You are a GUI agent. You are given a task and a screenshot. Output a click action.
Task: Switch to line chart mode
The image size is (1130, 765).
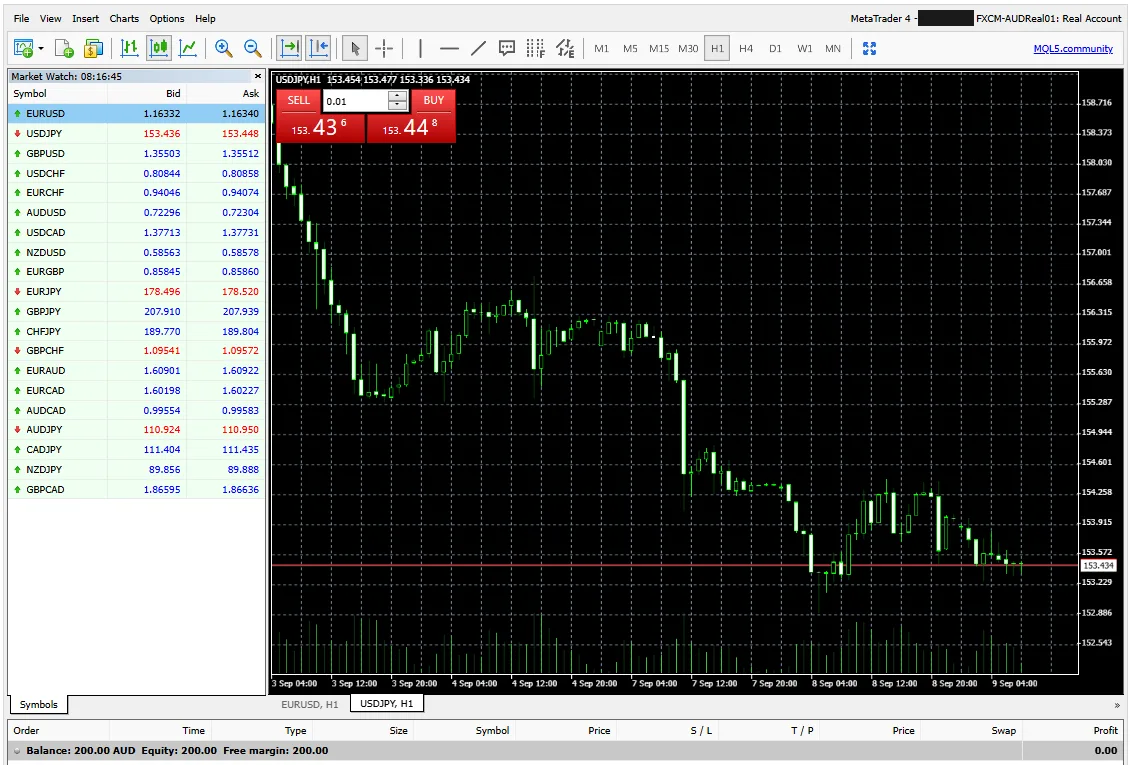(188, 48)
